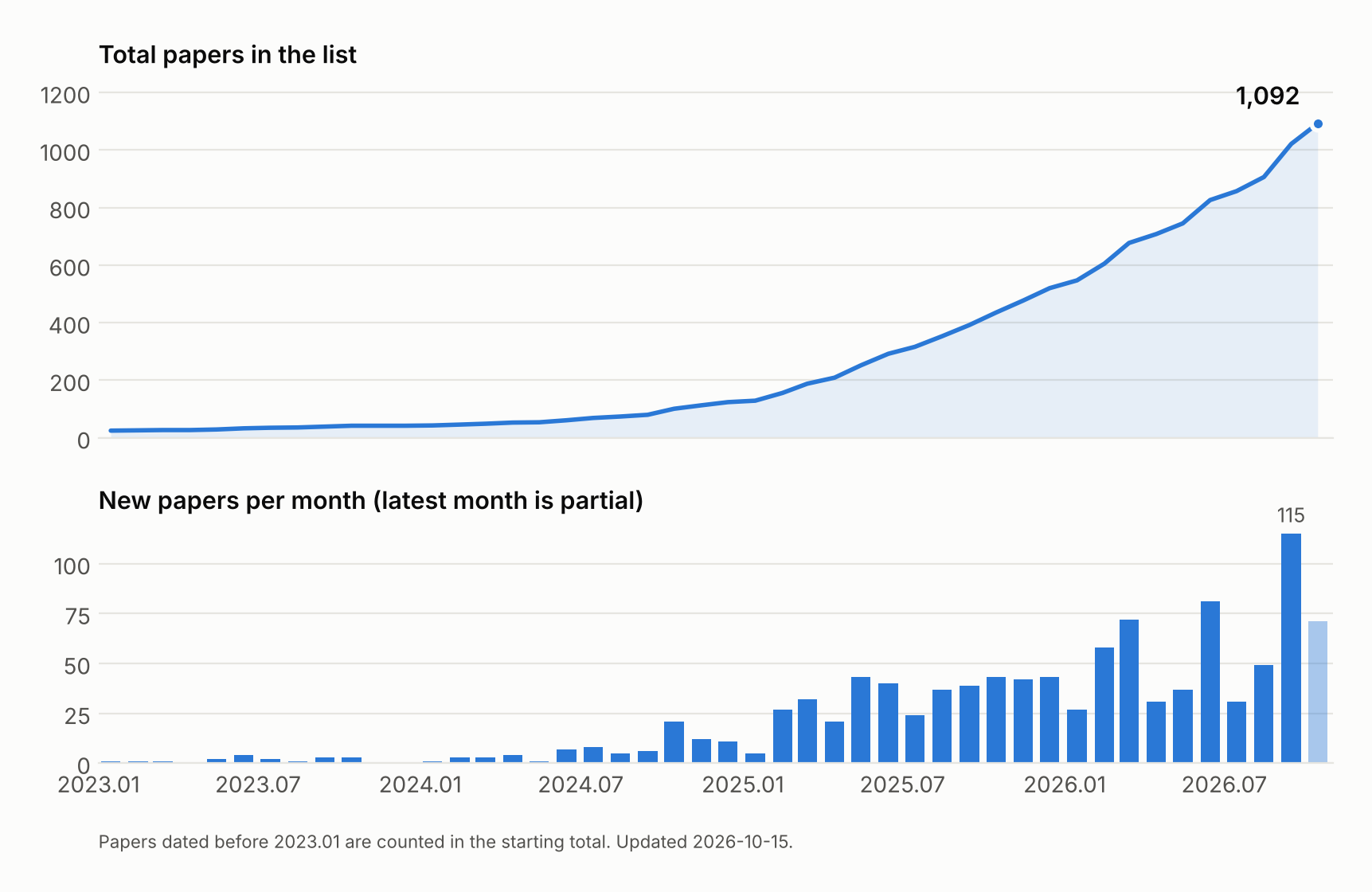Click the 800 y-axis label
Image resolution: width=1372 pixels, height=892 pixels.
69,210
